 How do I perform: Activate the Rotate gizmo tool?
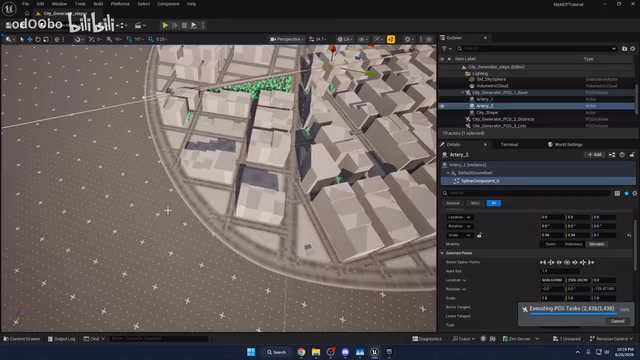[x=38, y=40]
